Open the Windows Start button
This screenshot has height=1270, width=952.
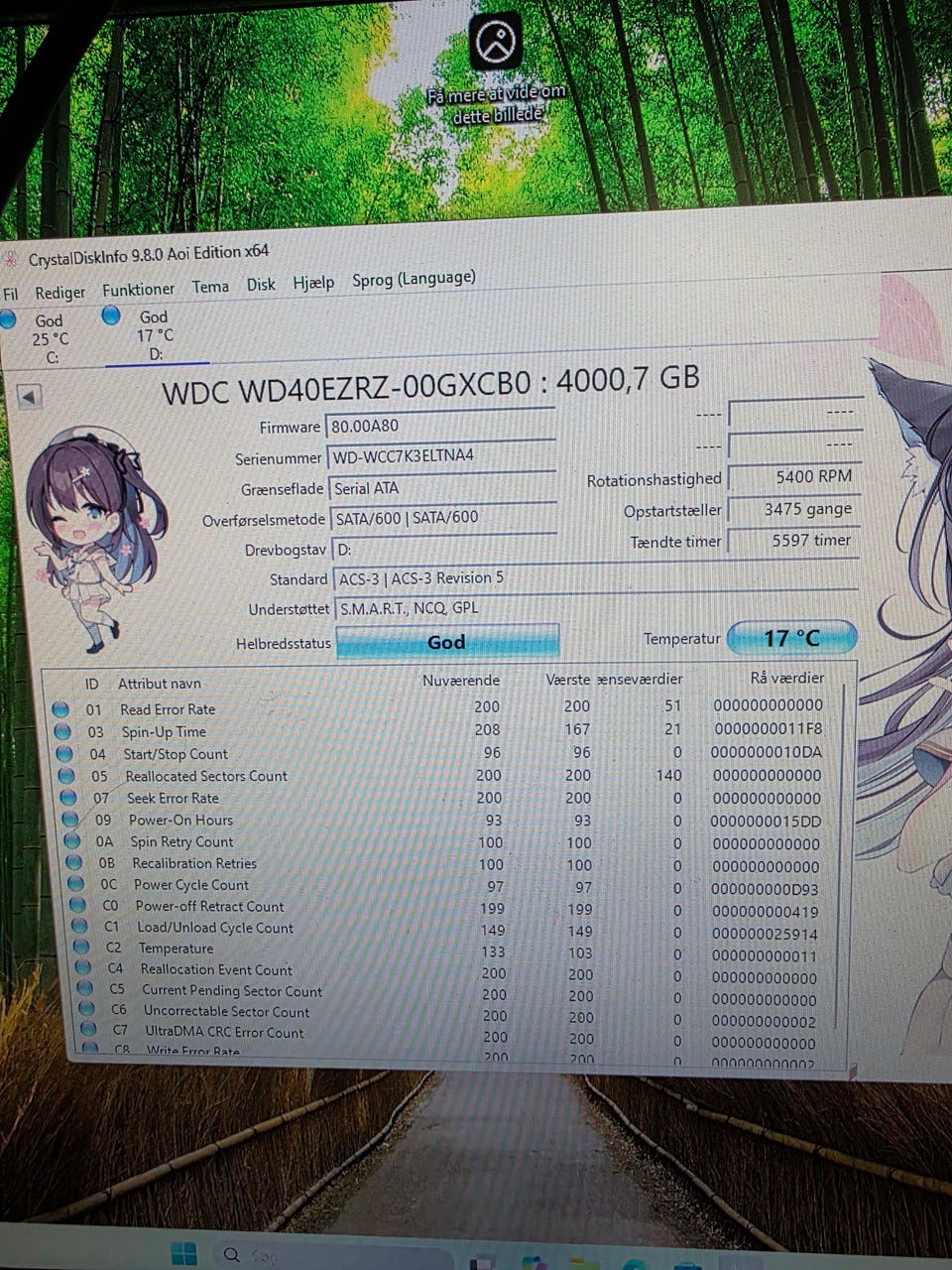(183, 1253)
